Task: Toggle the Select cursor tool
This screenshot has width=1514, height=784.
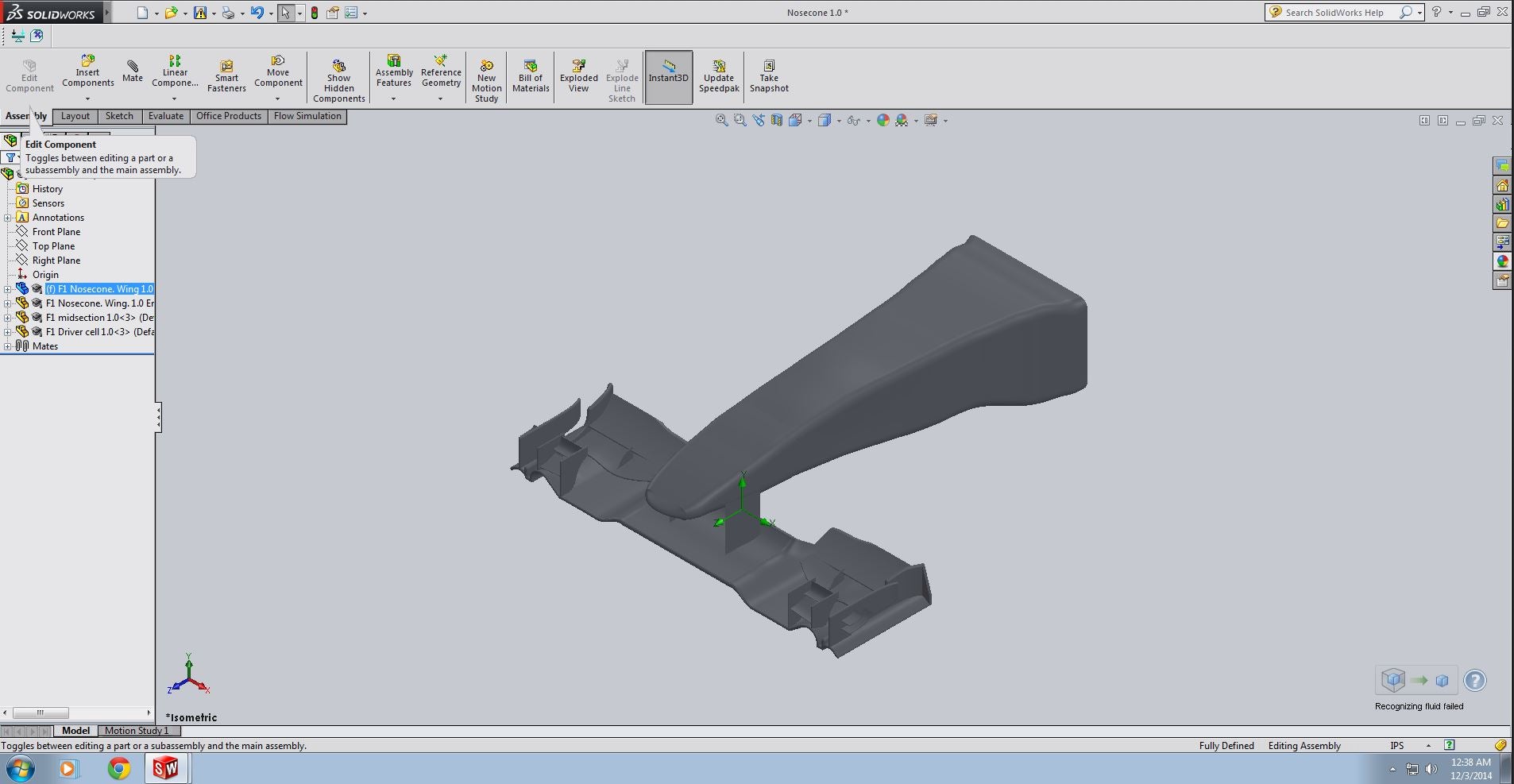Action: (x=286, y=13)
